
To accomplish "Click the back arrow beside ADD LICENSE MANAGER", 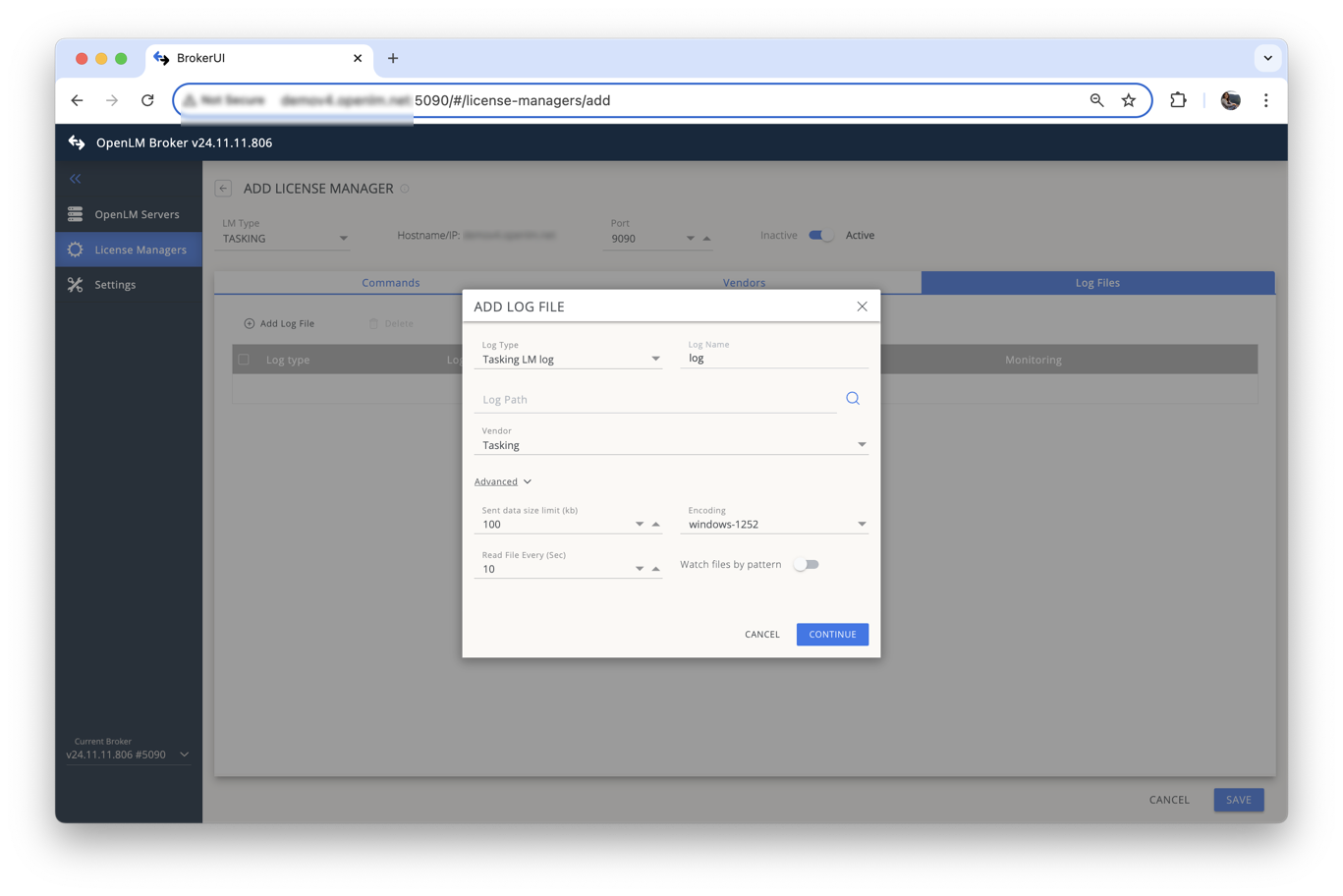I will pos(223,188).
